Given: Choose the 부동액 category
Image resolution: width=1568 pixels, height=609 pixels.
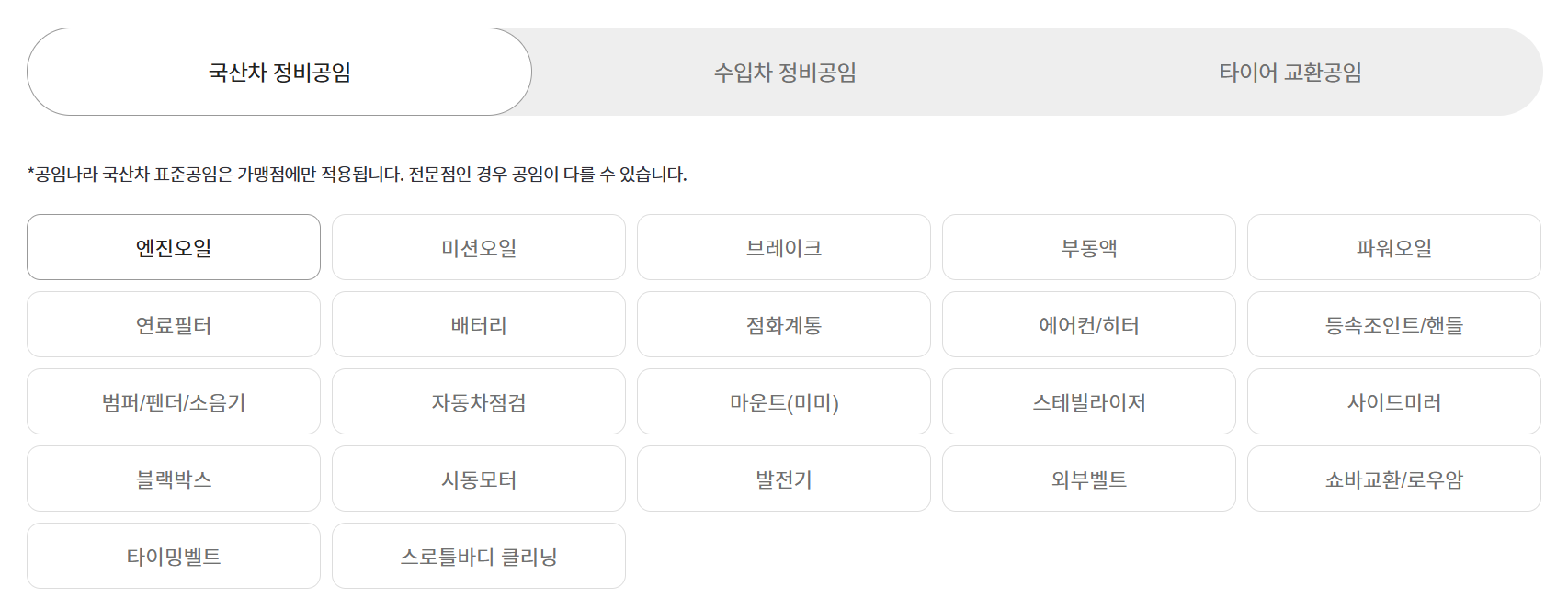Looking at the screenshot, I should pos(1090,247).
